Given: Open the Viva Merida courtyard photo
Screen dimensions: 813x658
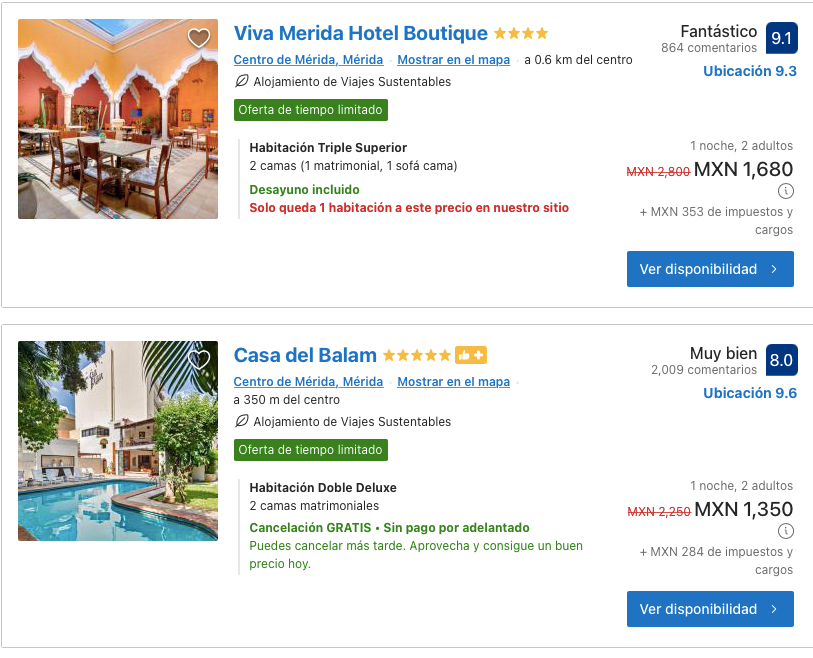Looking at the screenshot, I should tap(118, 119).
